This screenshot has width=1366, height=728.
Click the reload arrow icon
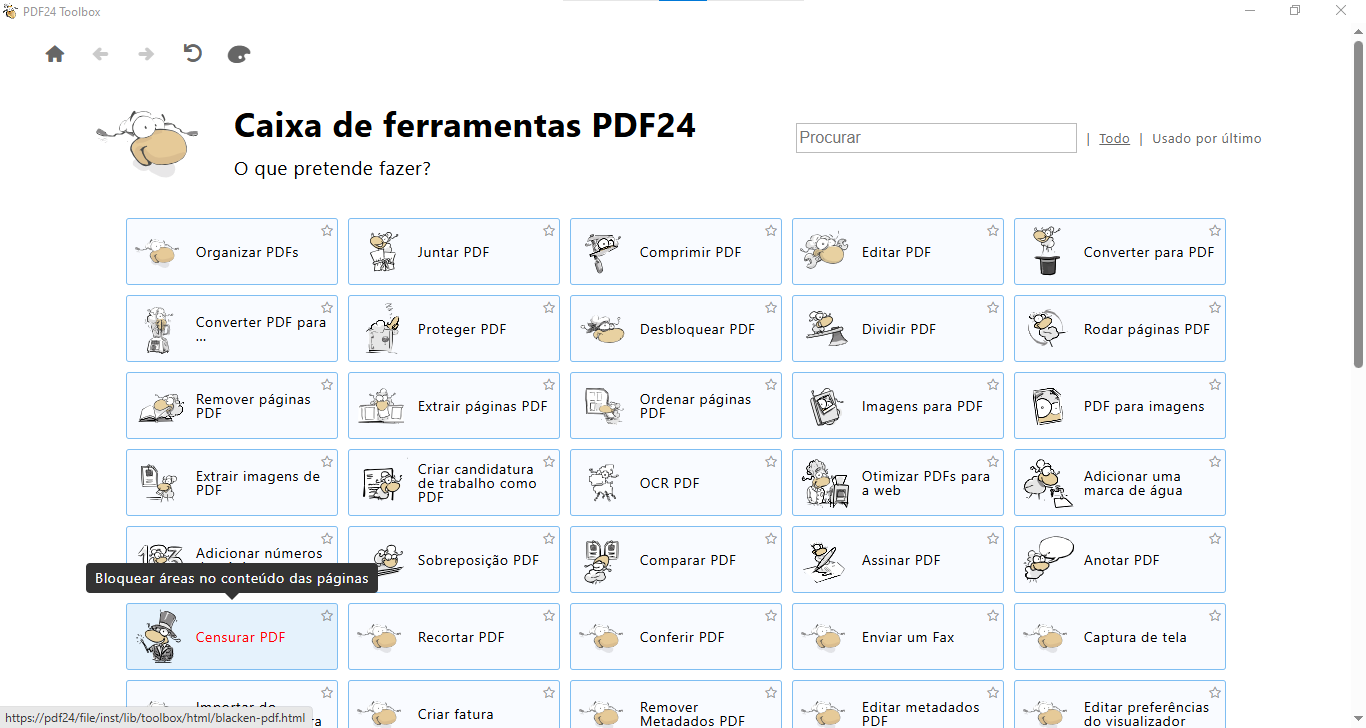(193, 54)
